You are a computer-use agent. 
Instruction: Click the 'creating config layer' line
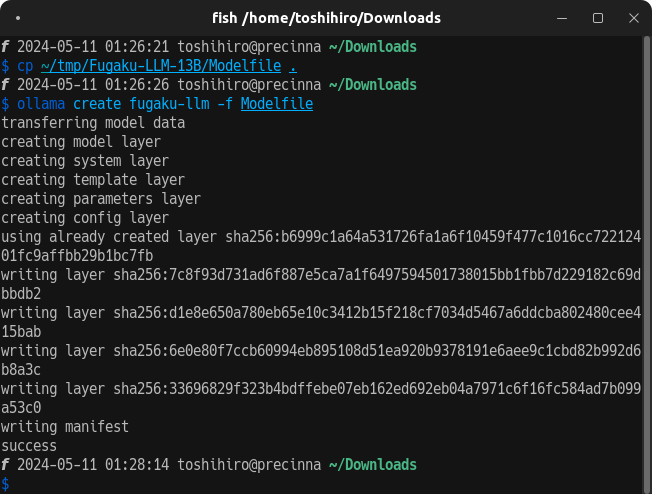pos(85,217)
